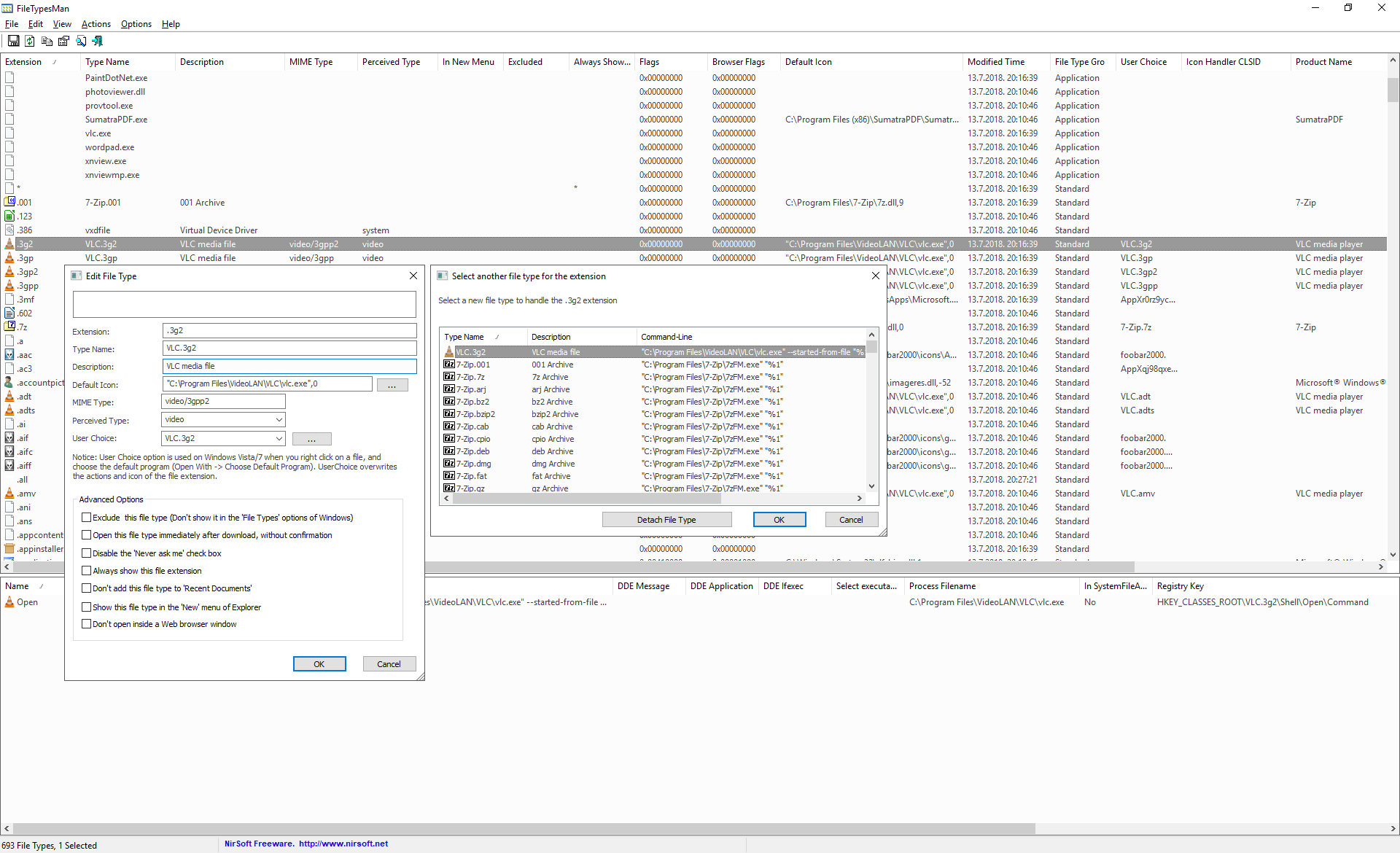Click the VLC cone icon of .3gp row
Viewport: 1400px width, 853px height.
click(9, 258)
